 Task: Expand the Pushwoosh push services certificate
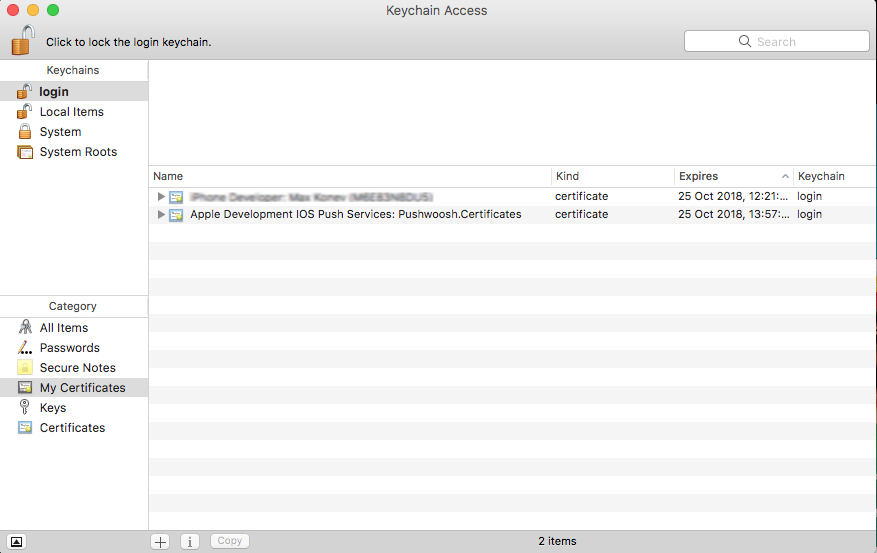161,215
